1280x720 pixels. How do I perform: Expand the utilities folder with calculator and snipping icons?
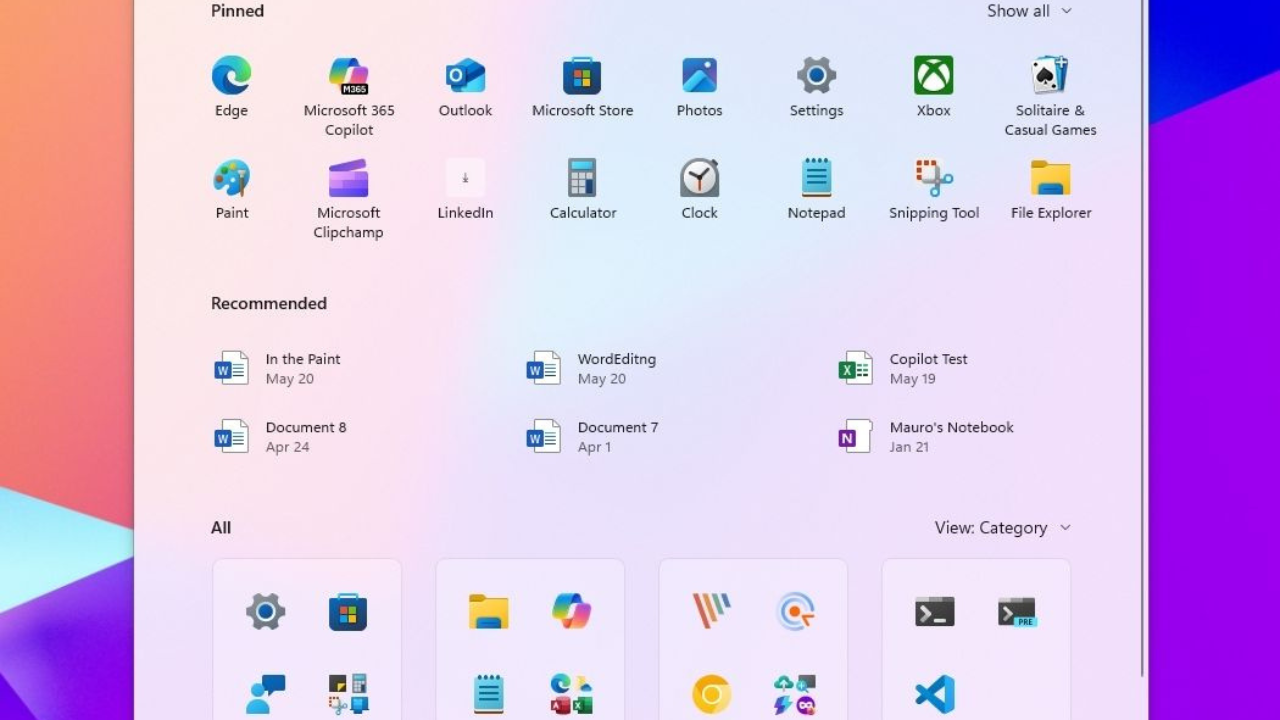tap(348, 694)
